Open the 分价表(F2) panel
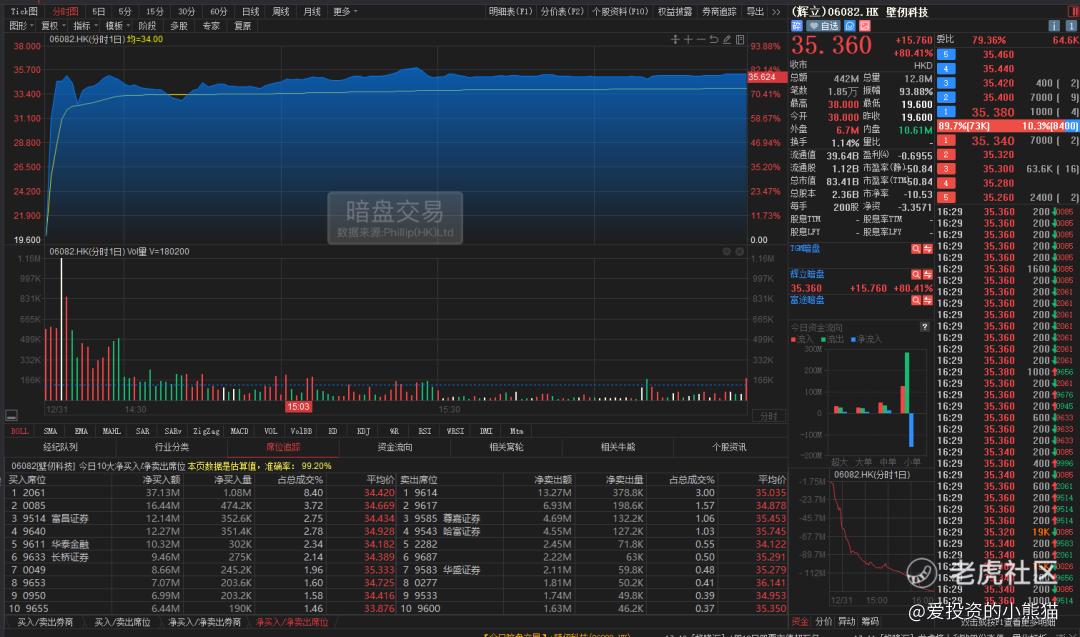This screenshot has height=637, width=1080. tap(562, 12)
